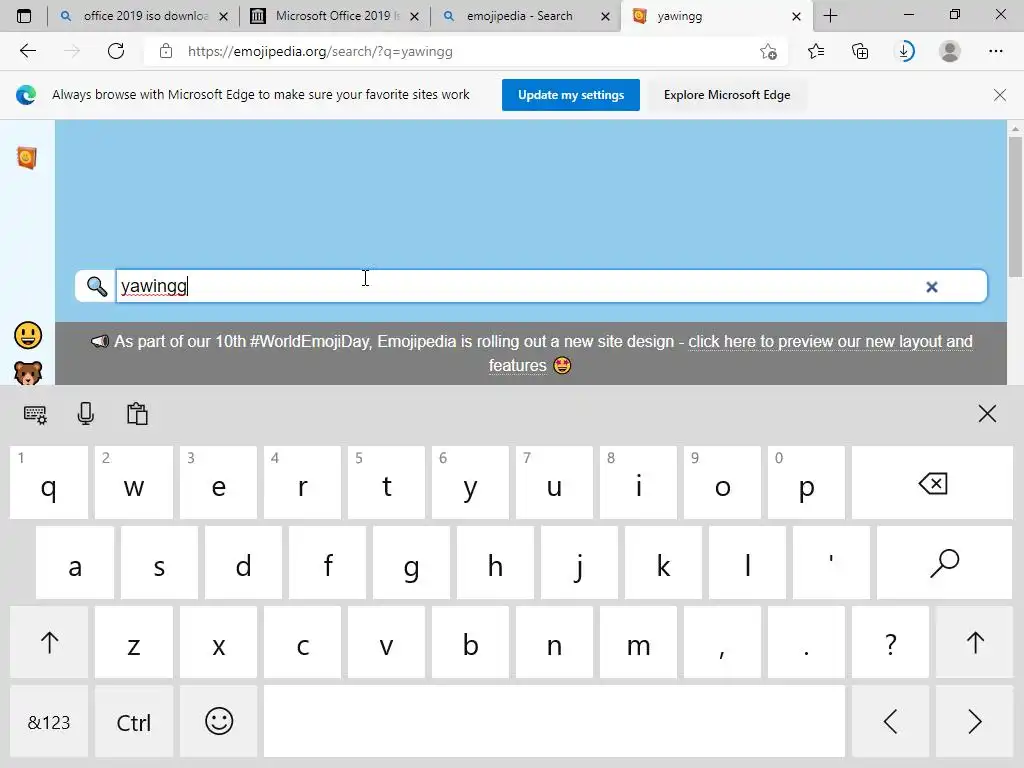Close the touch keyboard

coord(987,413)
